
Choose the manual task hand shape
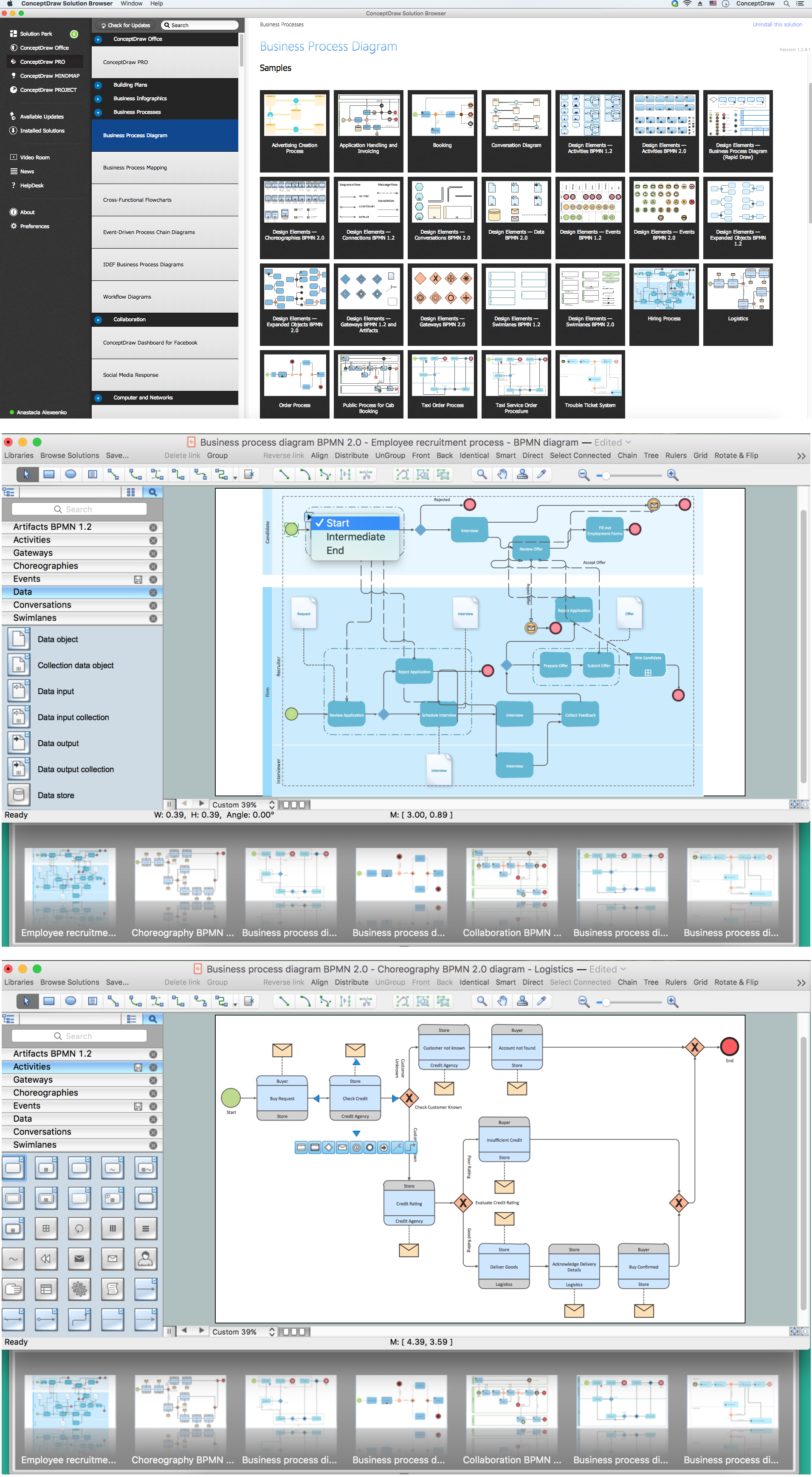point(13,1290)
